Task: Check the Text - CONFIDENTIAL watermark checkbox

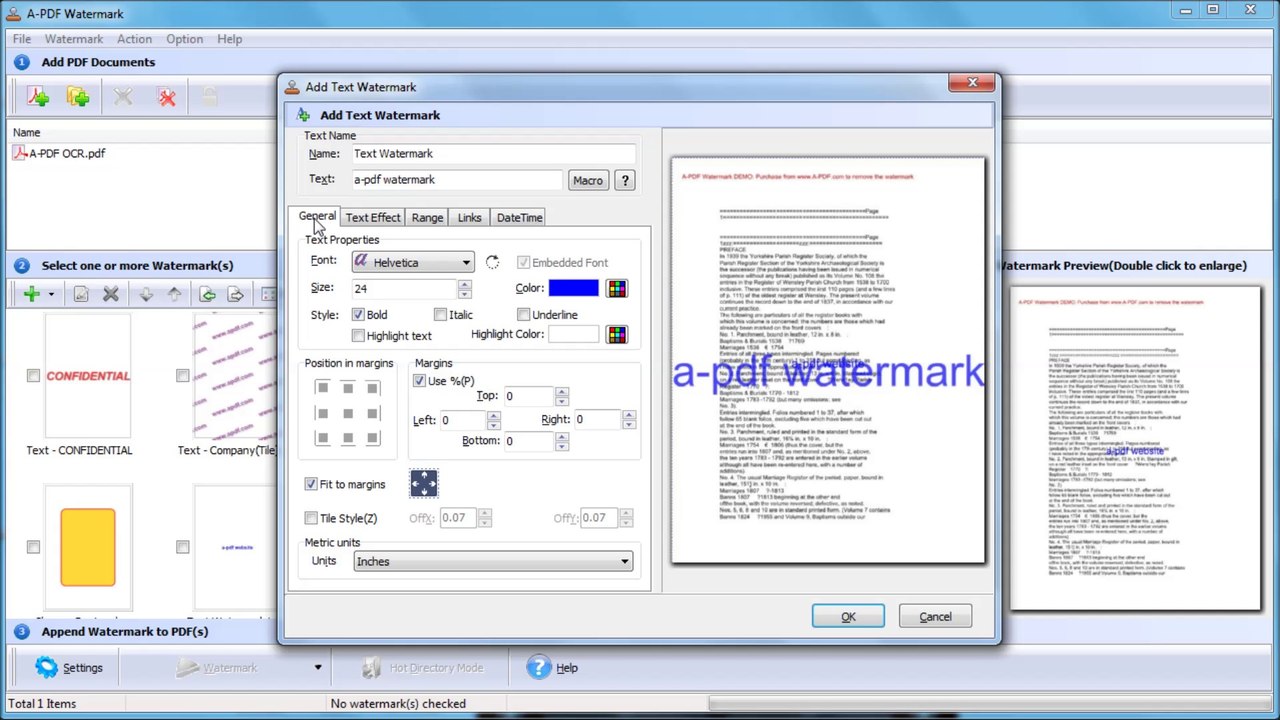Action: pyautogui.click(x=33, y=376)
